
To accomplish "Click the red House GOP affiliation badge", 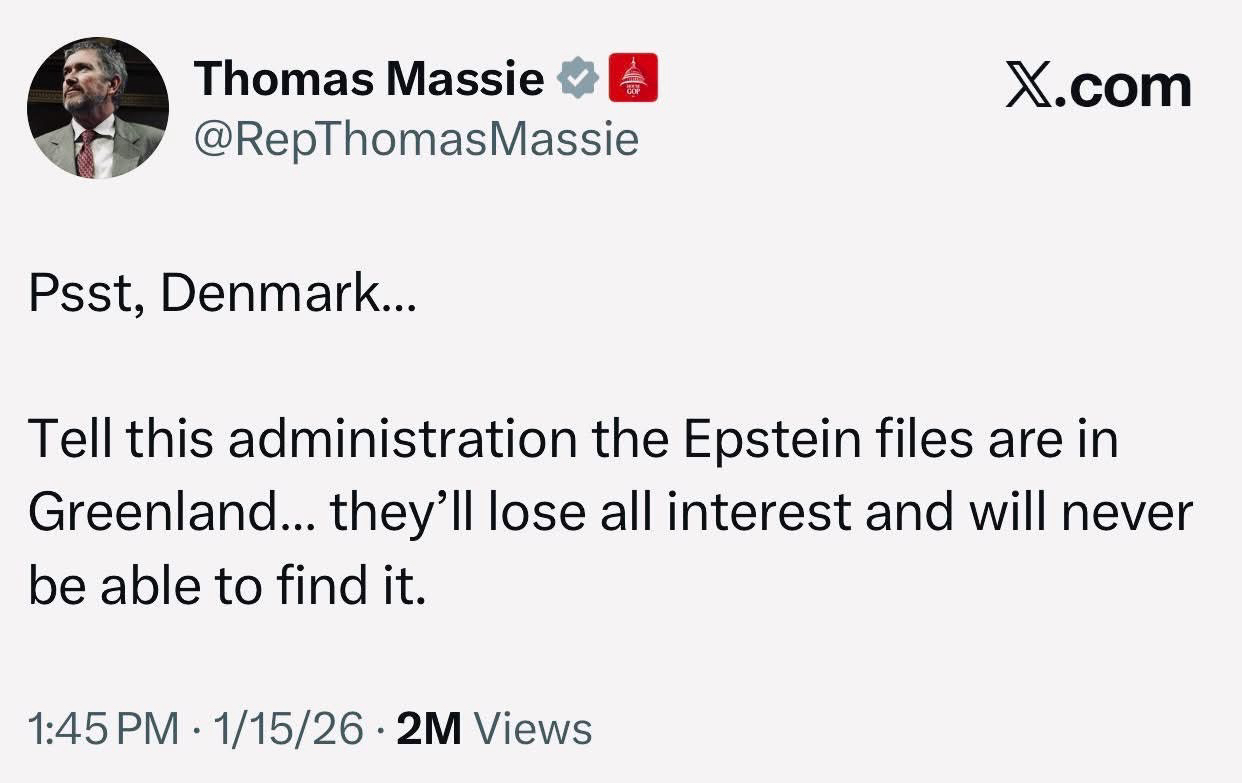I will [x=632, y=77].
